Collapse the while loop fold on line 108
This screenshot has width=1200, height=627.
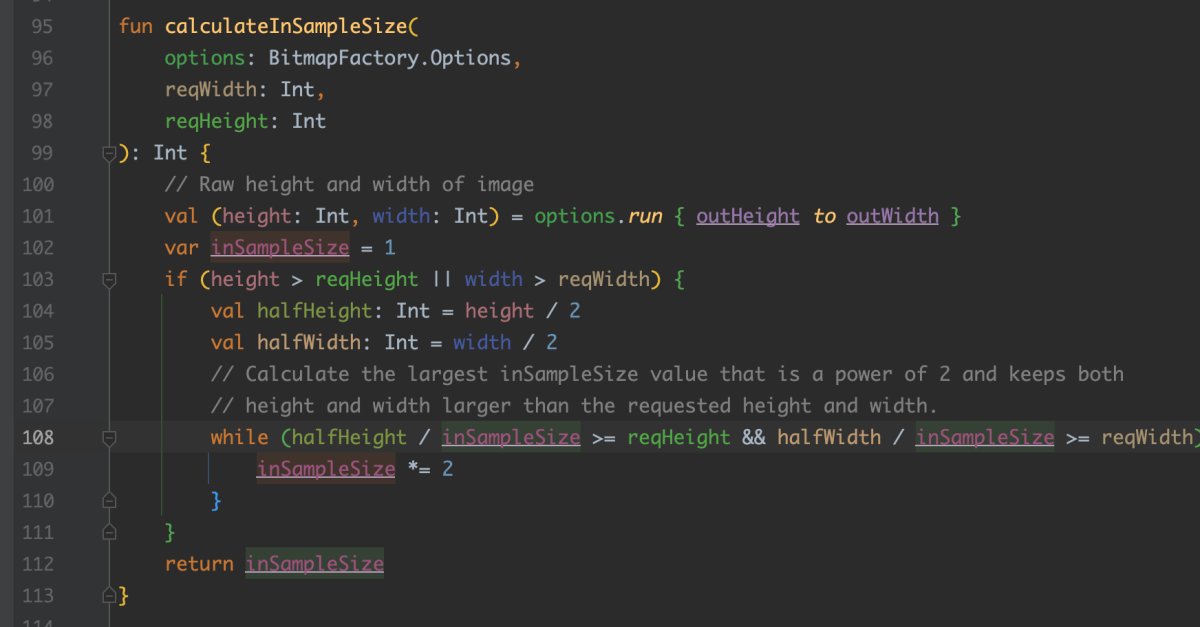(109, 438)
